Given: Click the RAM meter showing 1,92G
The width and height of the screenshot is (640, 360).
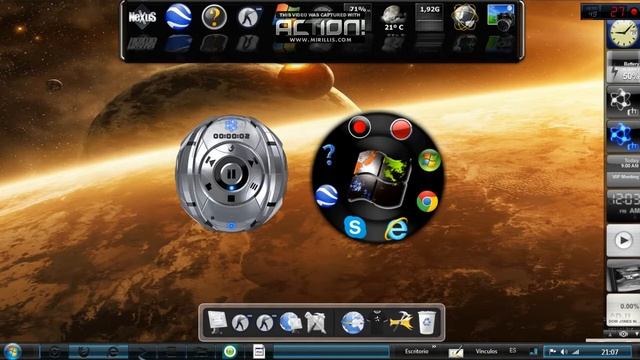Looking at the screenshot, I should click(x=429, y=18).
